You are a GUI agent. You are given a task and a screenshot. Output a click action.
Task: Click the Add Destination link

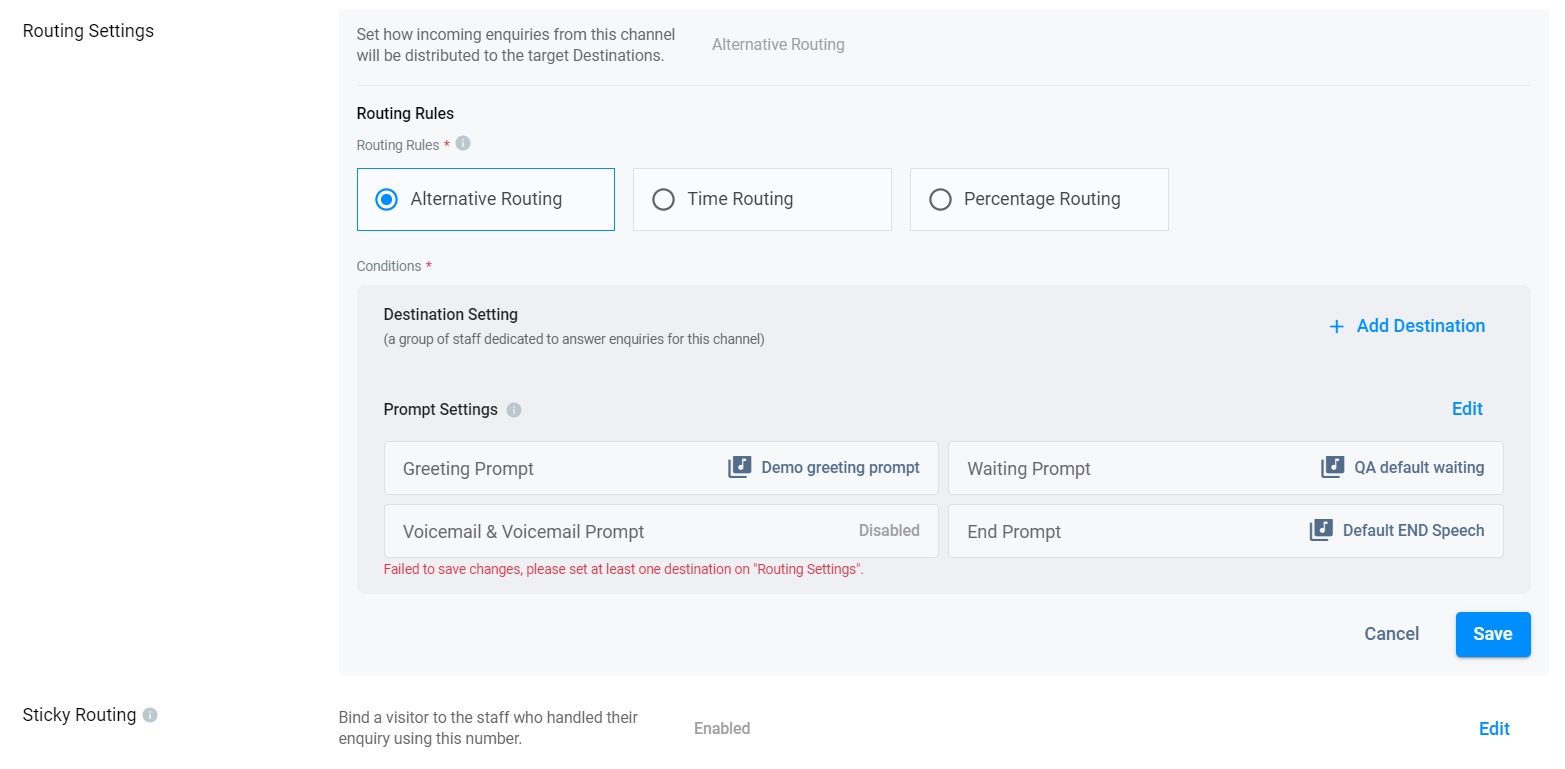(1420, 326)
